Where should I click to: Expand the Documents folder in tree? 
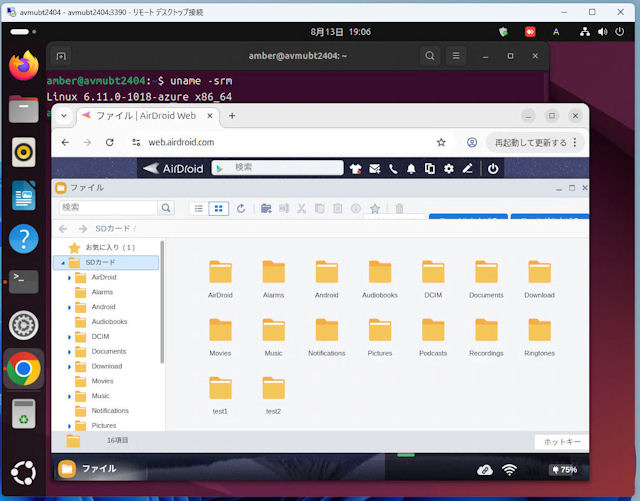tap(69, 352)
